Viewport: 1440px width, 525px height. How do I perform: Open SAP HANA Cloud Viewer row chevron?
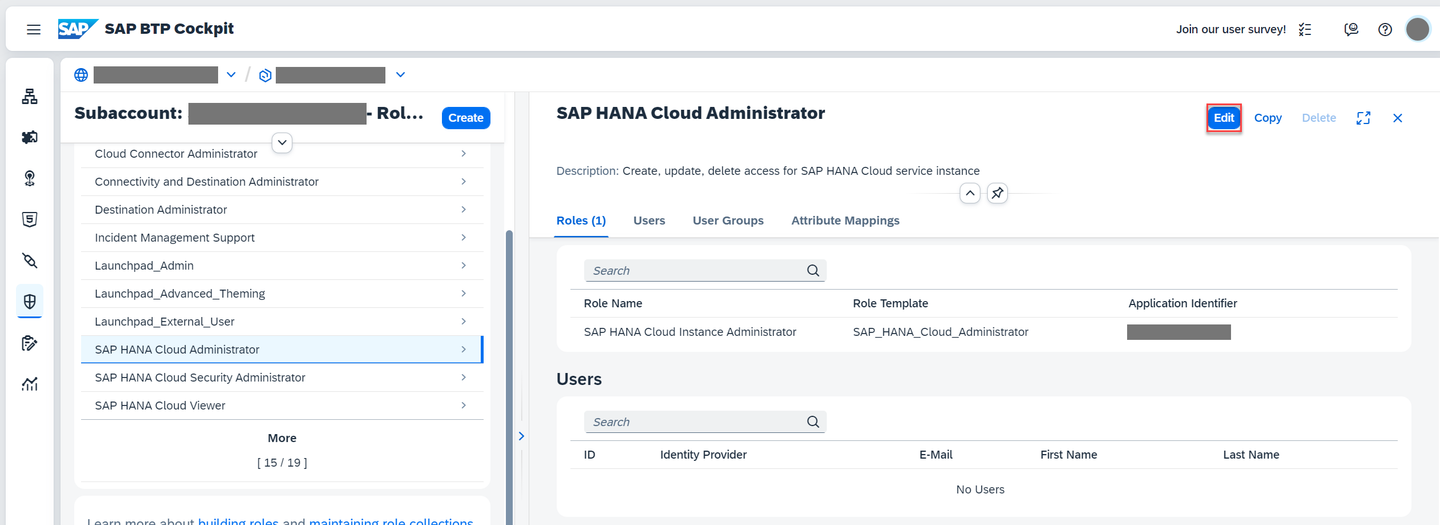tap(464, 406)
